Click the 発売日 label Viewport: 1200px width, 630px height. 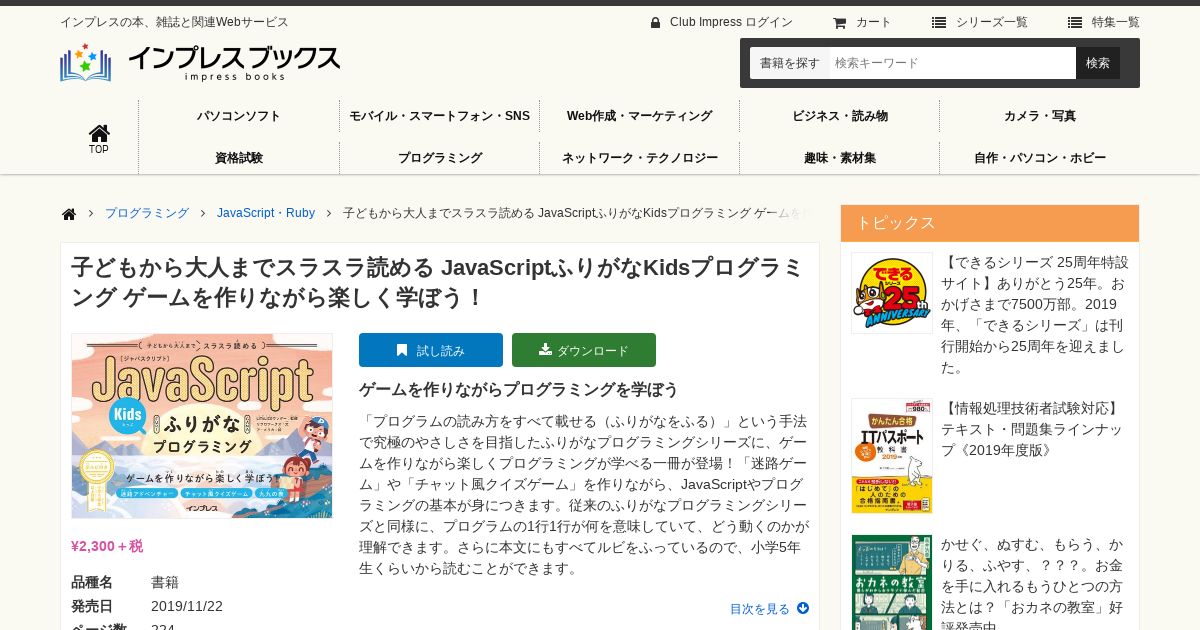(92, 606)
